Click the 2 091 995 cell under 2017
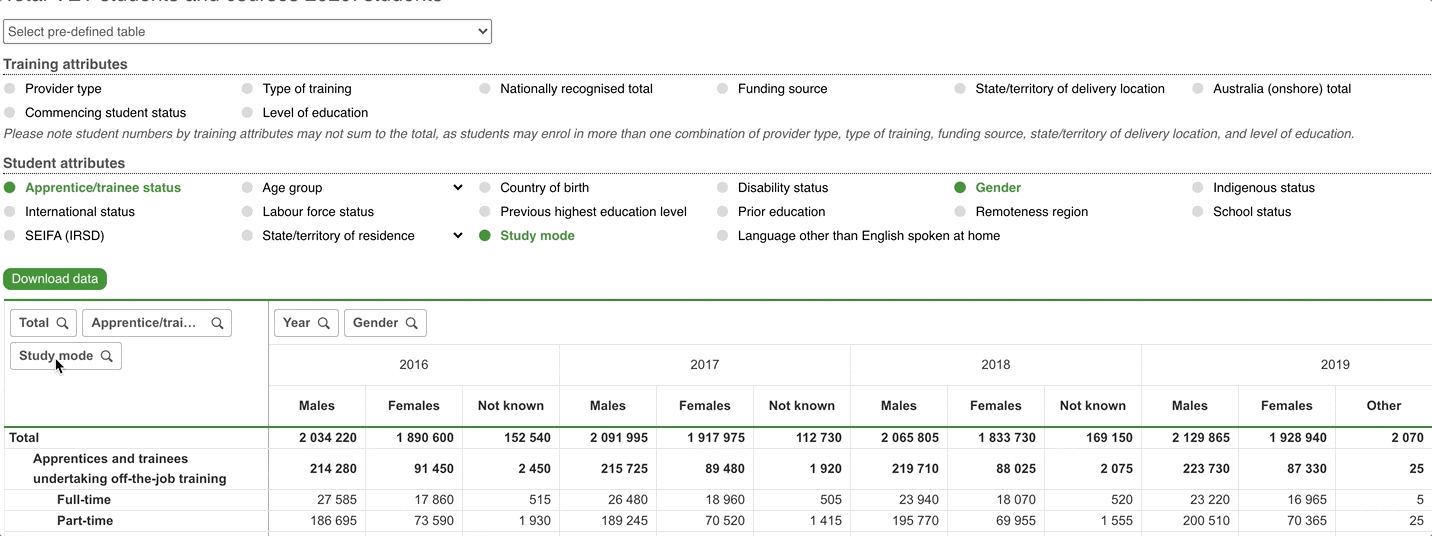This screenshot has height=536, width=1432. [608, 438]
